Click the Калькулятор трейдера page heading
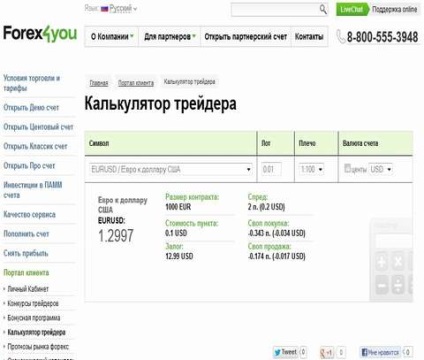Viewport: 424px width, 360px height. pyautogui.click(x=161, y=103)
